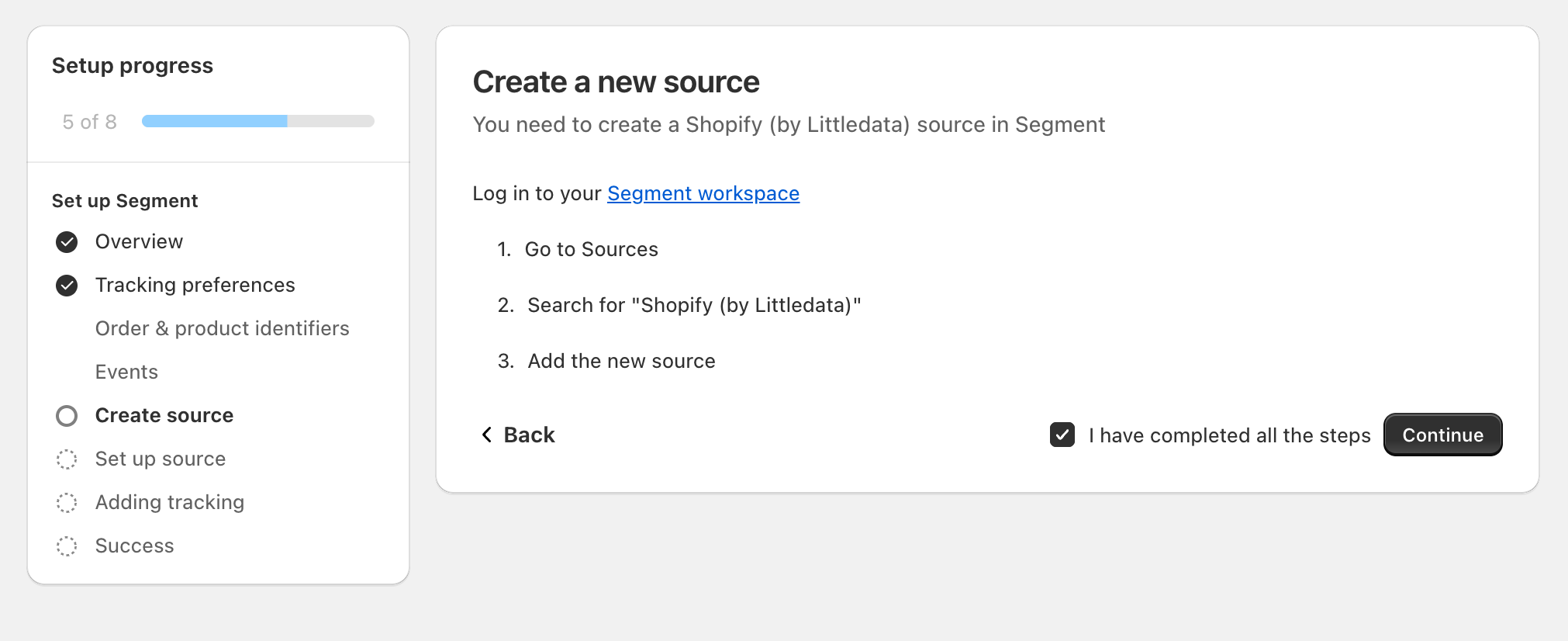Viewport: 1568px width, 641px height.
Task: Open the Segment workspace link
Action: tap(703, 193)
